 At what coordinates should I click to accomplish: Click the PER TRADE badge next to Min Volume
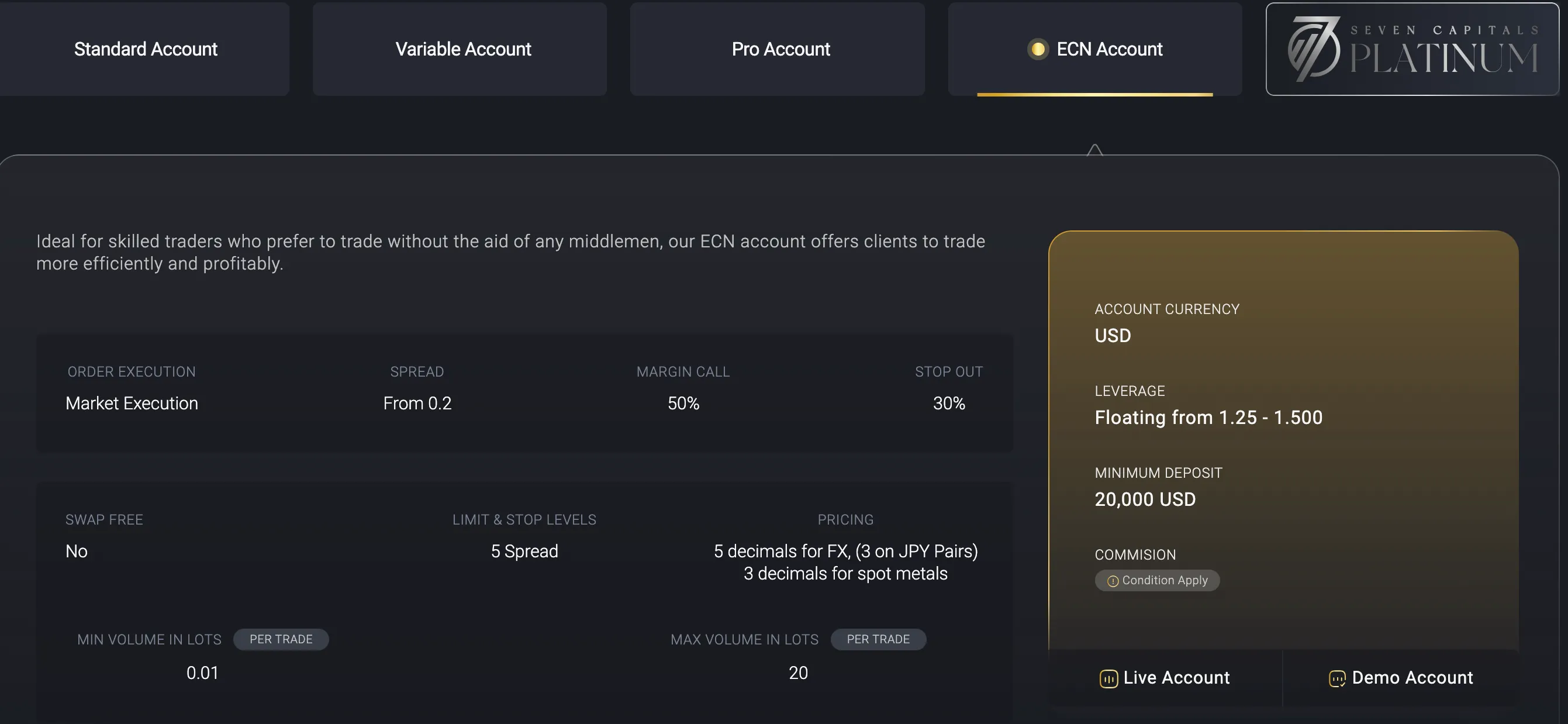[281, 639]
